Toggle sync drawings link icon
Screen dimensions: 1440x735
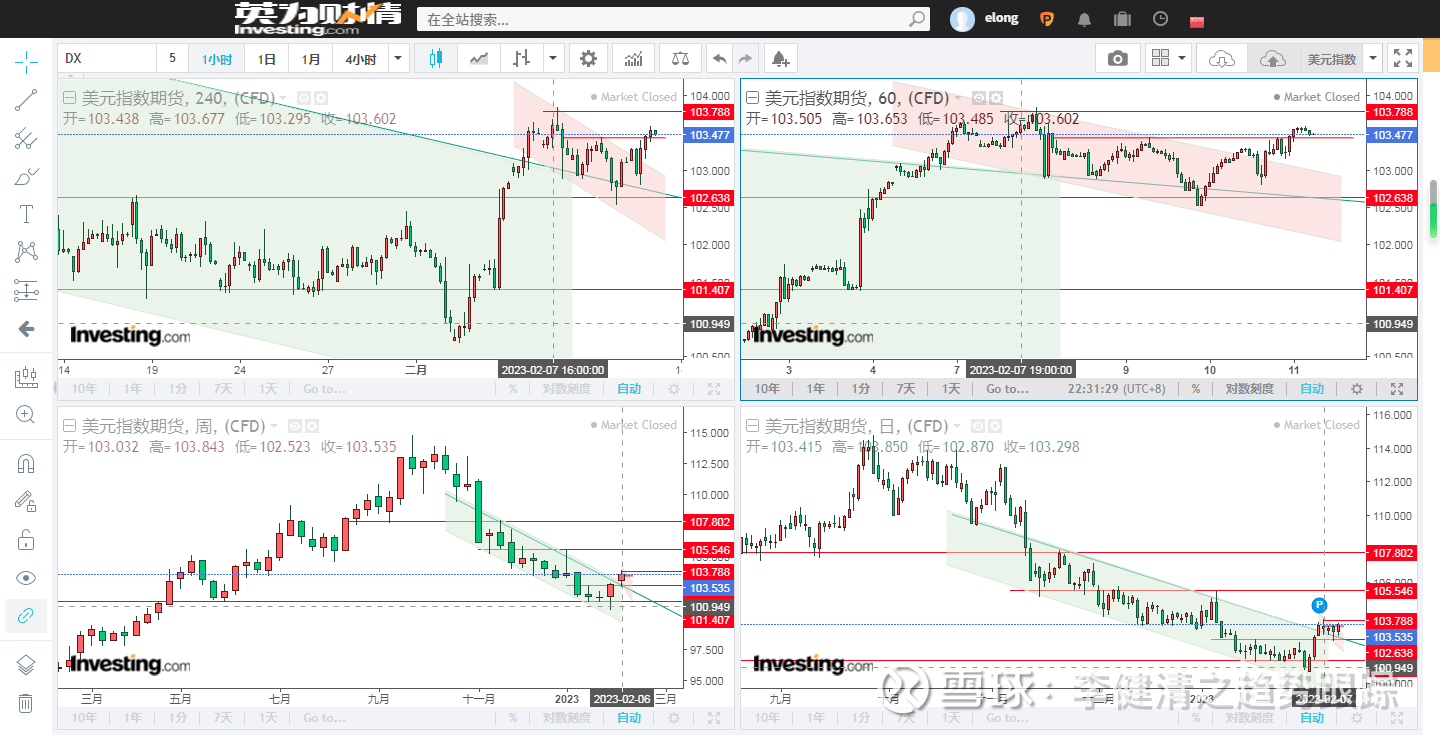point(26,616)
